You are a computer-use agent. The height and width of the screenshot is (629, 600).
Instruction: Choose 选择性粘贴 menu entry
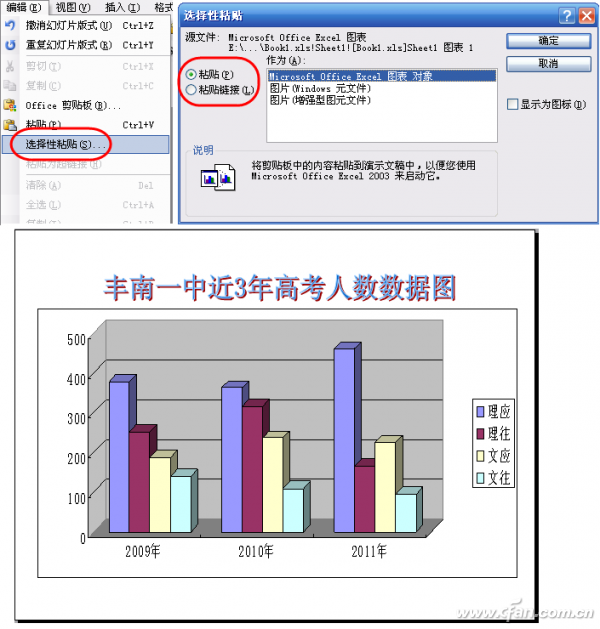pyautogui.click(x=85, y=144)
